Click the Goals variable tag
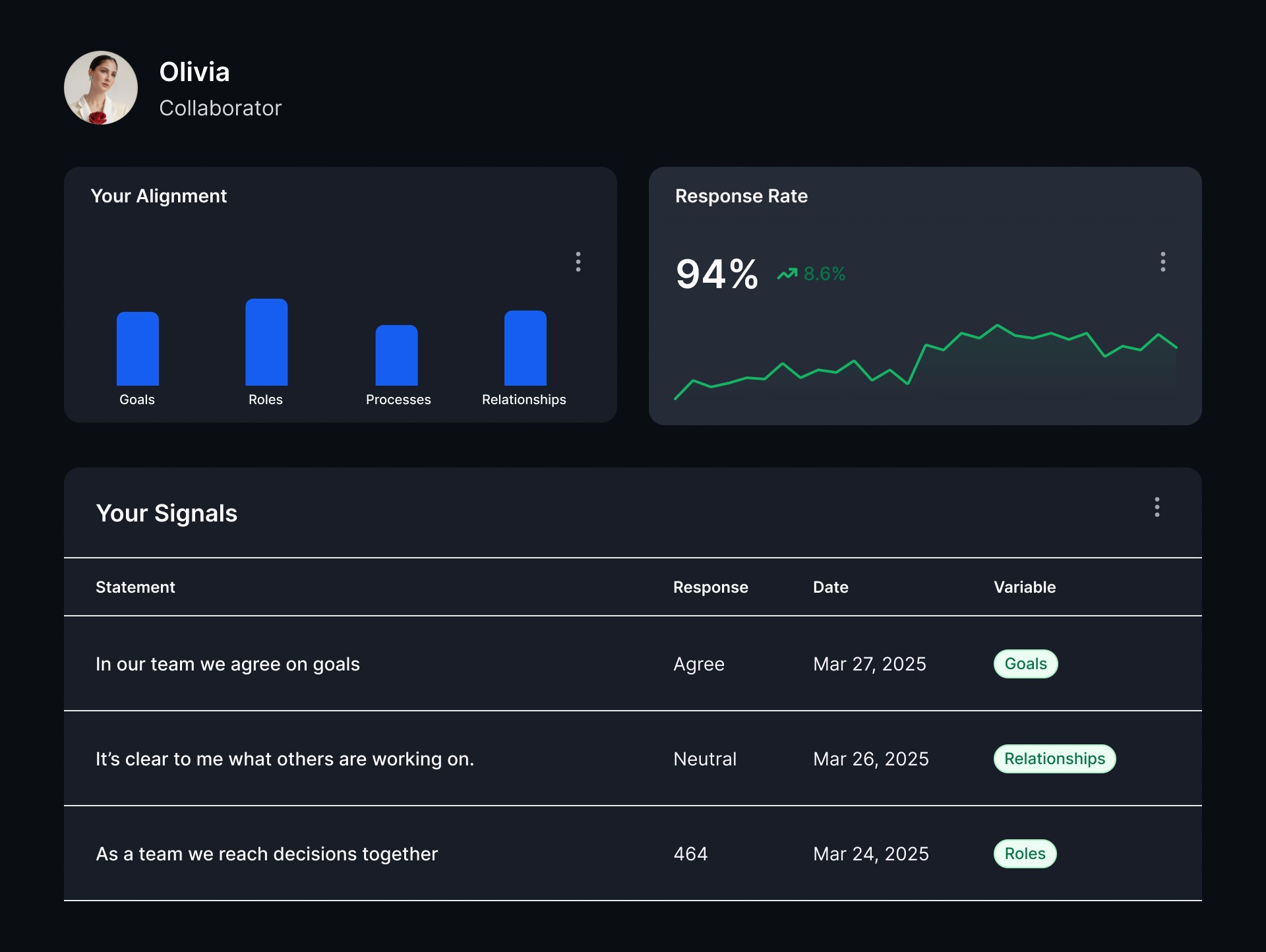Viewport: 1266px width, 952px height. click(x=1025, y=664)
